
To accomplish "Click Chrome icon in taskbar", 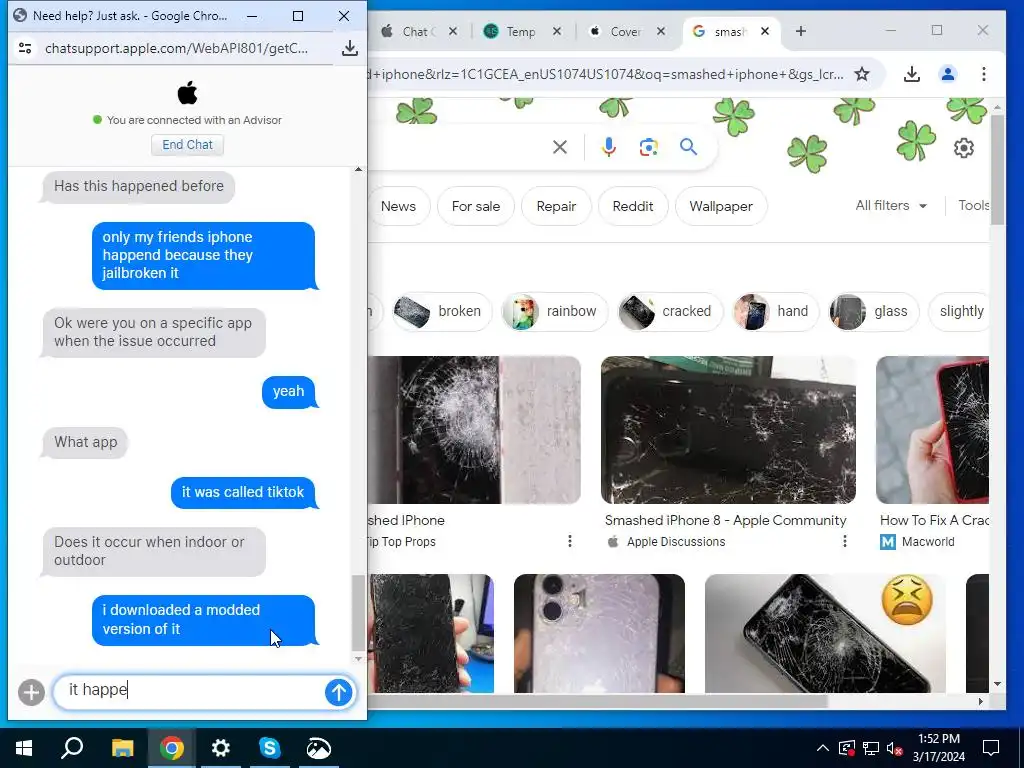I will point(171,748).
